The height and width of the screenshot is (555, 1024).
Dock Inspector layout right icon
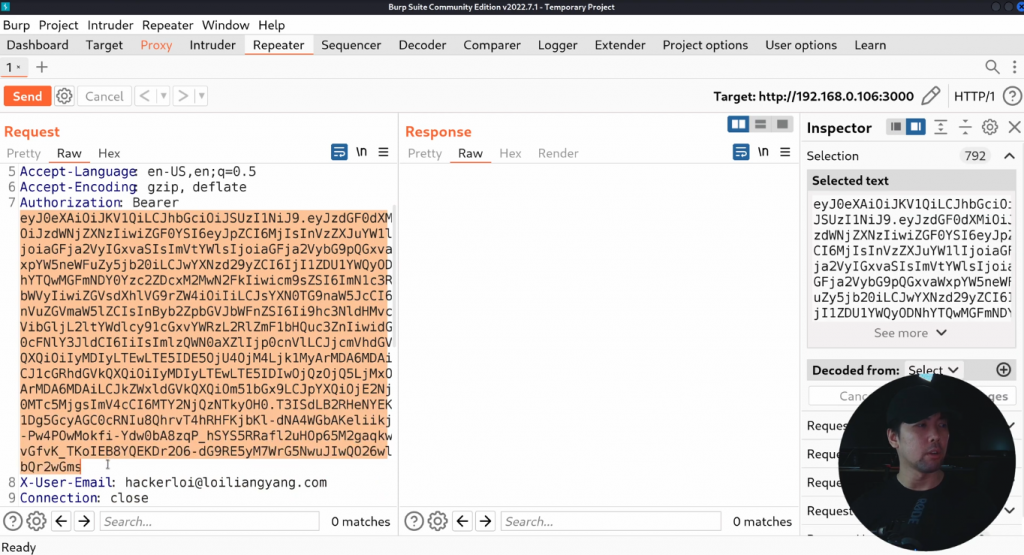click(x=916, y=127)
